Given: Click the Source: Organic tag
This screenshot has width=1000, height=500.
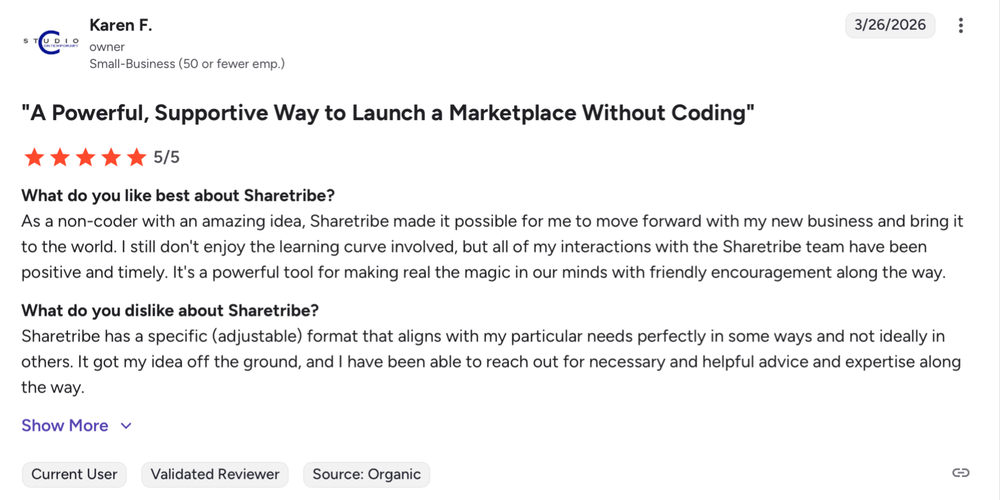Looking at the screenshot, I should pyautogui.click(x=366, y=474).
